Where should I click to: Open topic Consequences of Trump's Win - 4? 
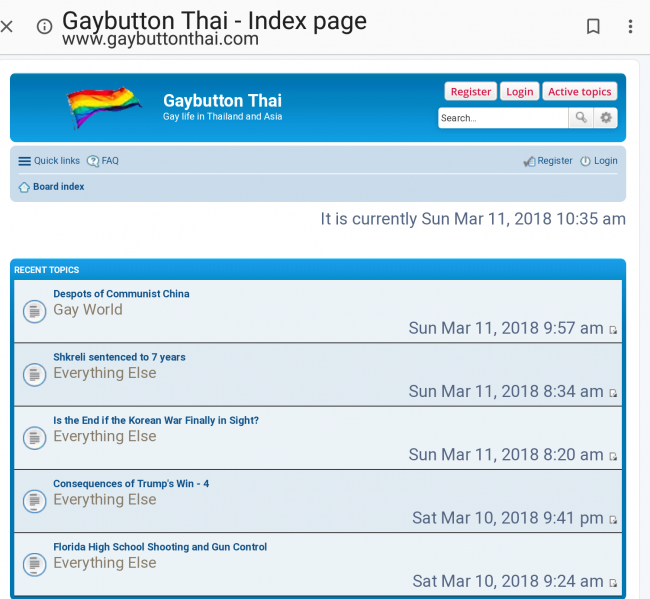click(x=131, y=484)
